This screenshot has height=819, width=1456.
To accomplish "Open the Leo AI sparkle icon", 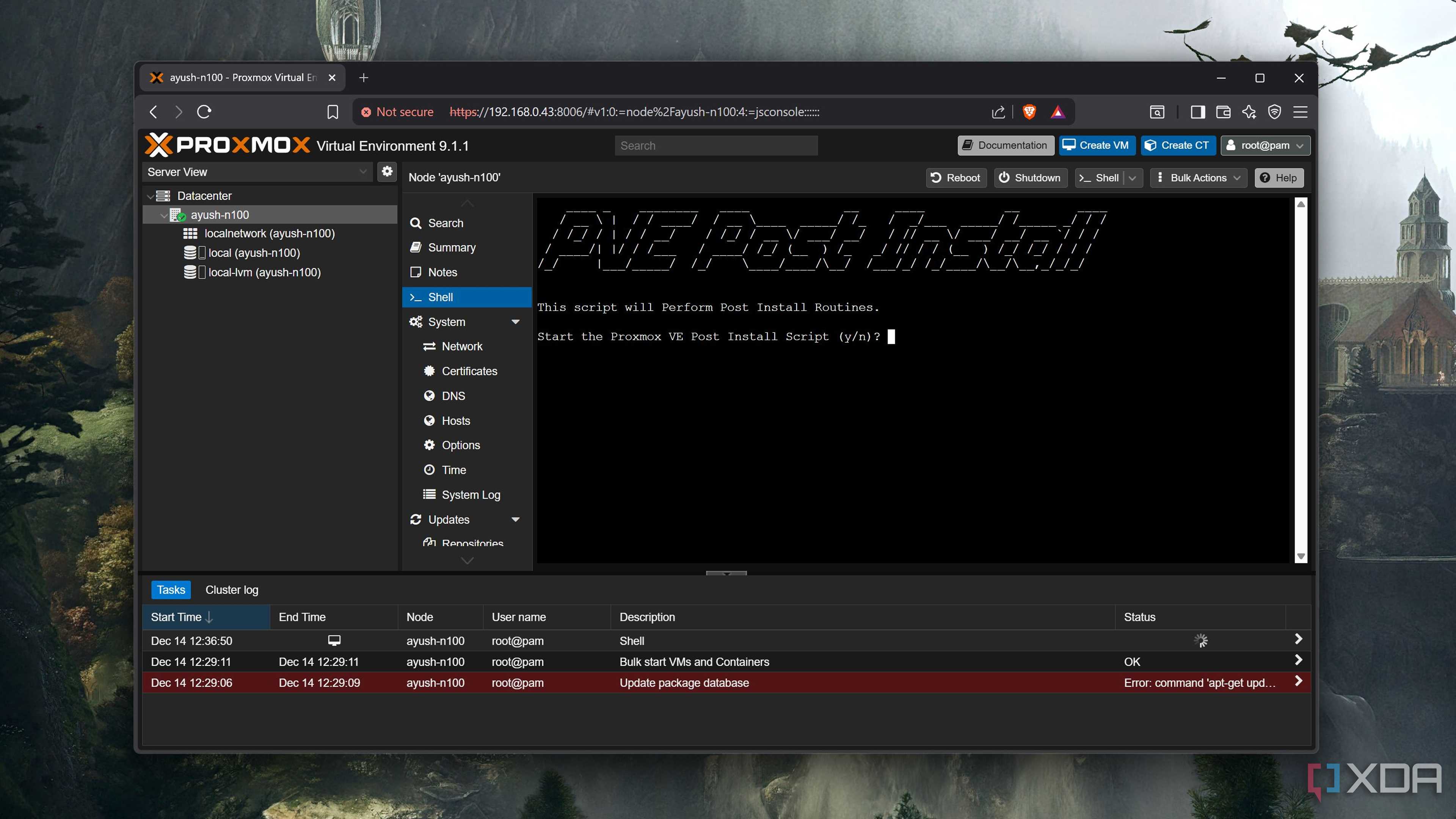I will coord(1249,112).
